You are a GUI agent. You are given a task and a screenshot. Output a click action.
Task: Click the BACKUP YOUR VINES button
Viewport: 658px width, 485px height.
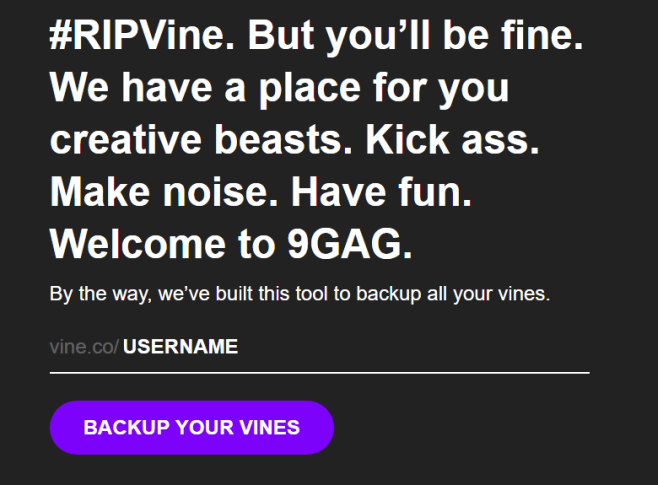tap(192, 428)
